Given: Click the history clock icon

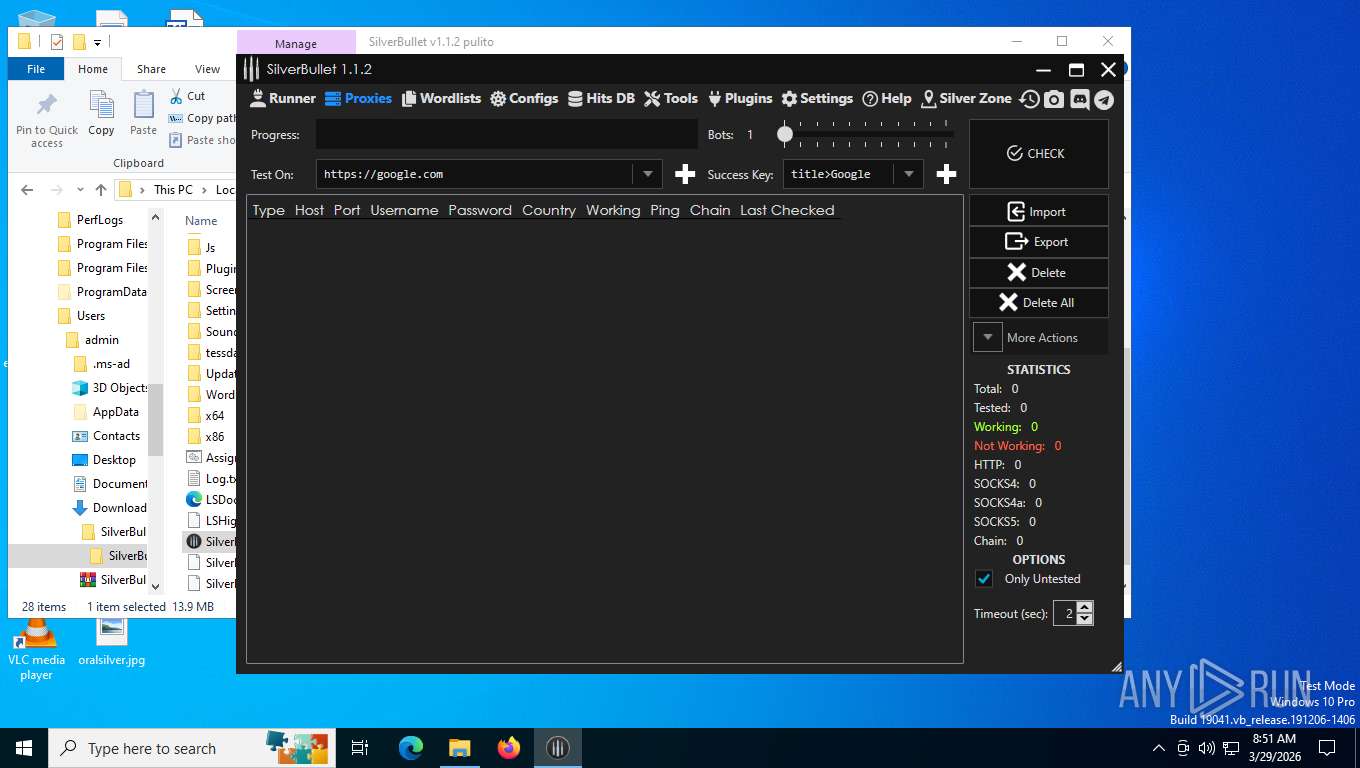Looking at the screenshot, I should tap(1029, 99).
